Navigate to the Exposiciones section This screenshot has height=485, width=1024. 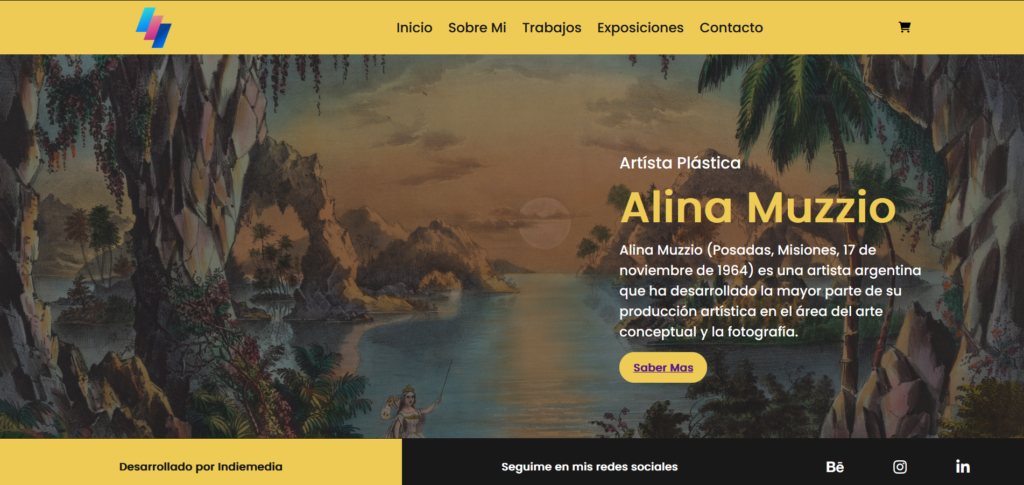click(640, 27)
